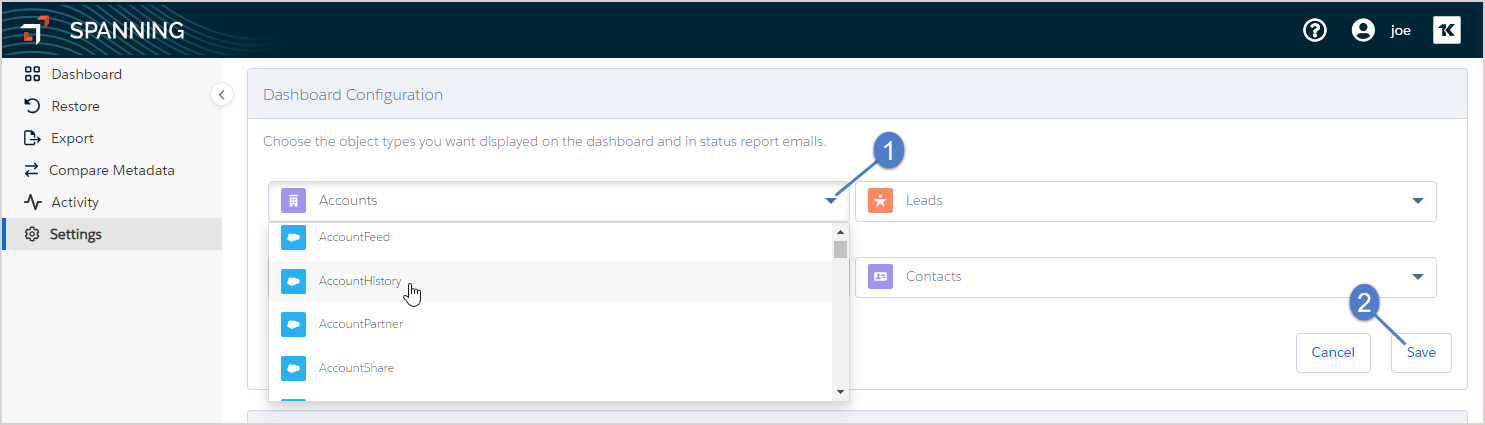Viewport: 1485px width, 425px height.
Task: Select AccountHistory from the list
Action: pos(551,282)
